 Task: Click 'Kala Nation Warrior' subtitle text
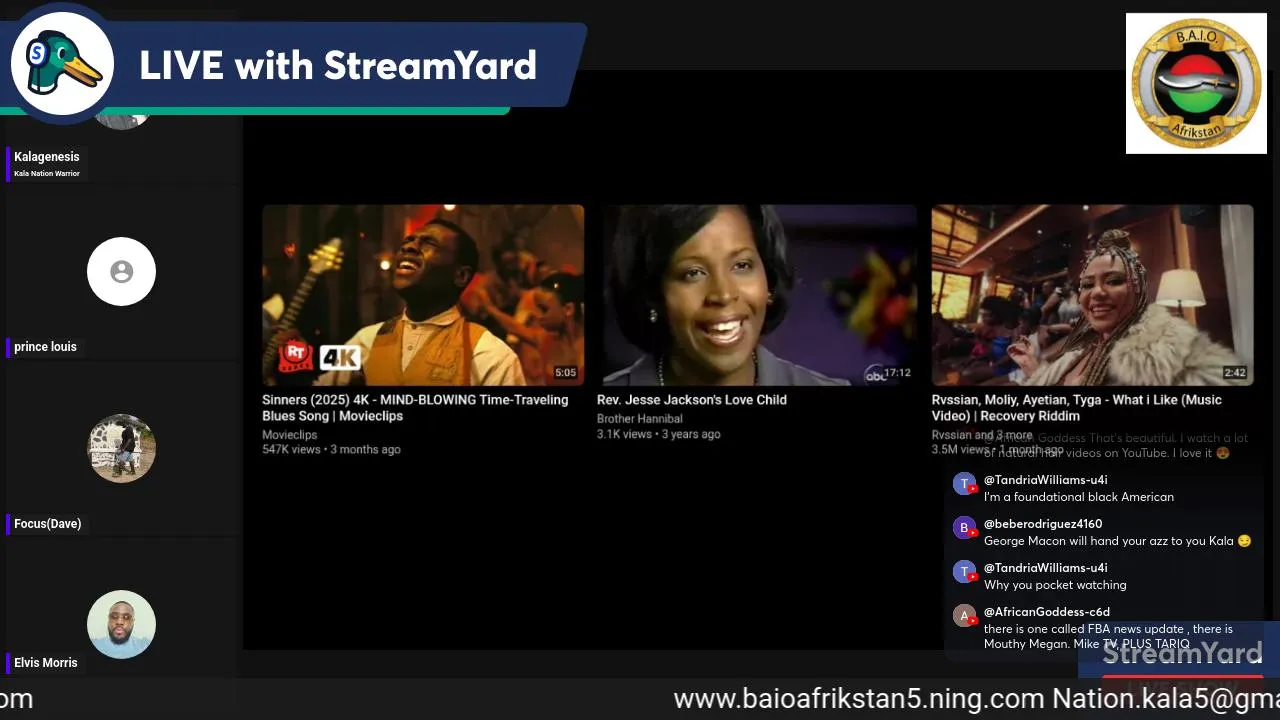pos(46,174)
